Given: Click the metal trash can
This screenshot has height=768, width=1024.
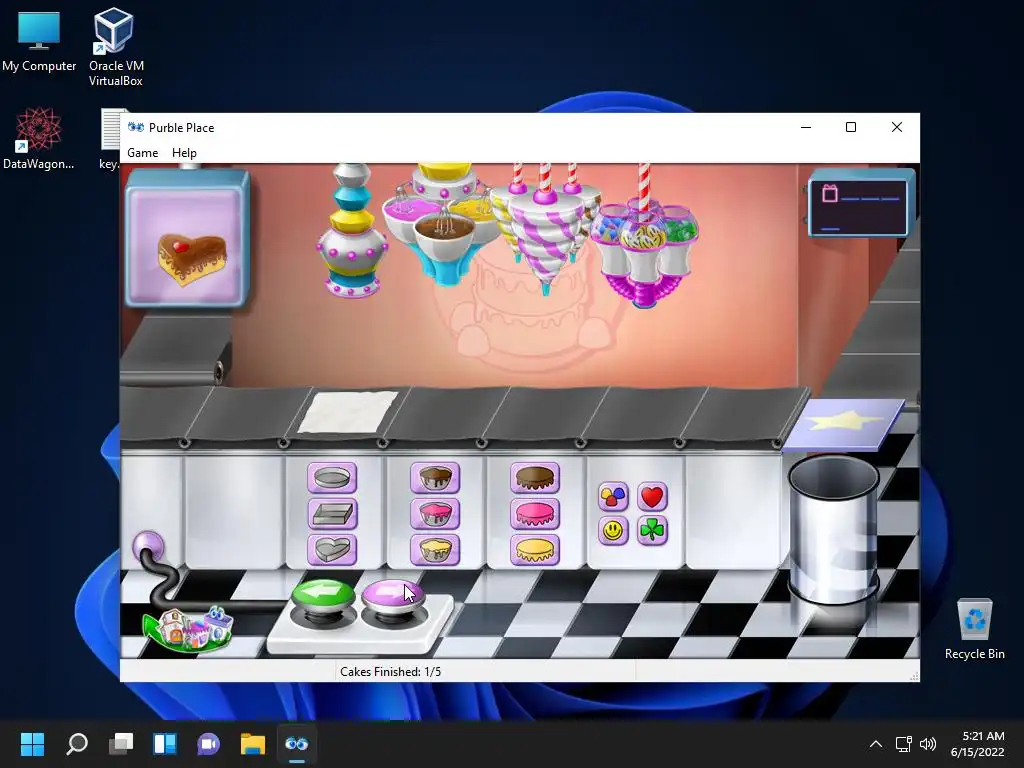Looking at the screenshot, I should pyautogui.click(x=834, y=529).
